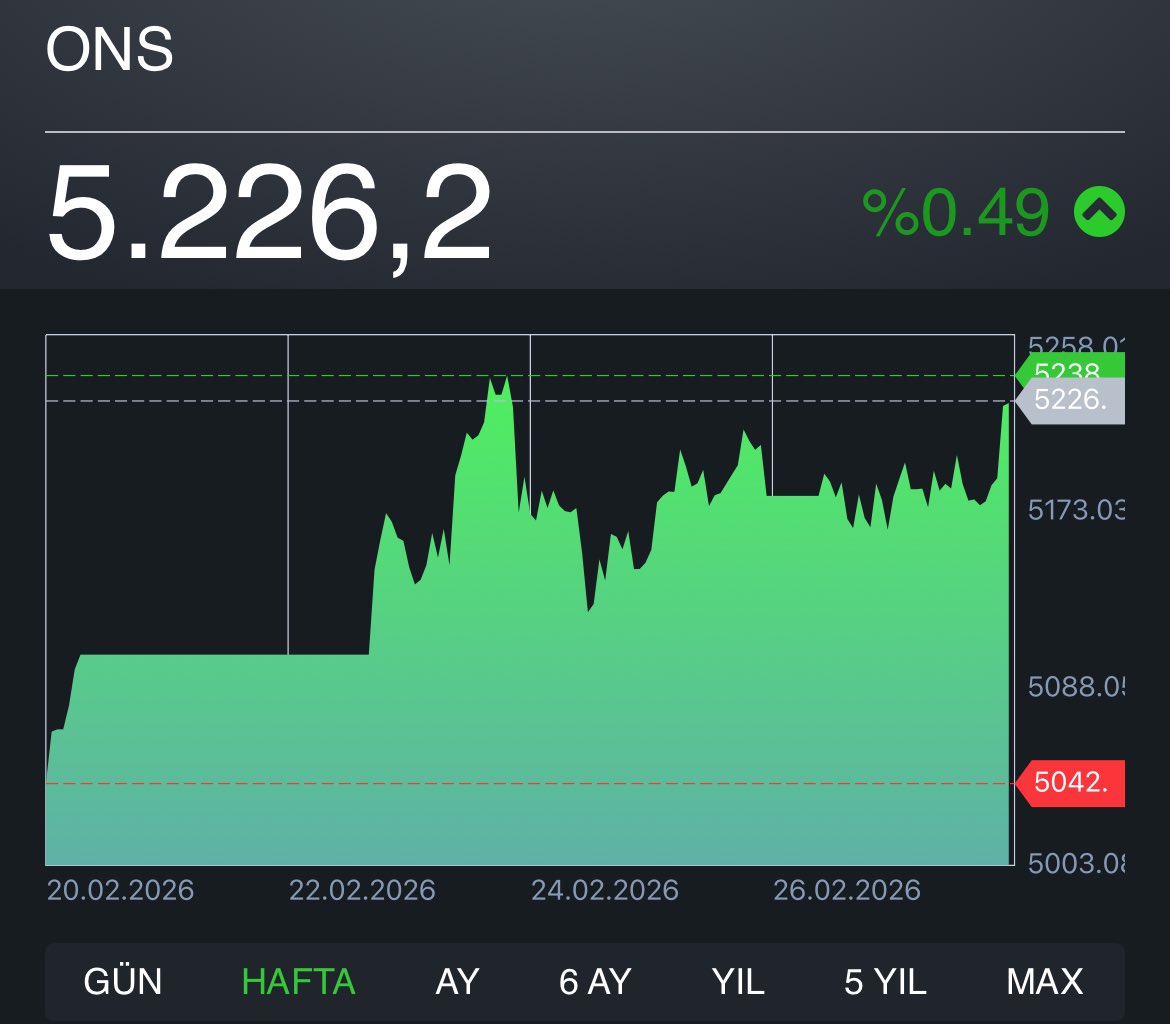The width and height of the screenshot is (1170, 1024).
Task: Click the 26.02.2026 date axis label
Action: pyautogui.click(x=847, y=890)
